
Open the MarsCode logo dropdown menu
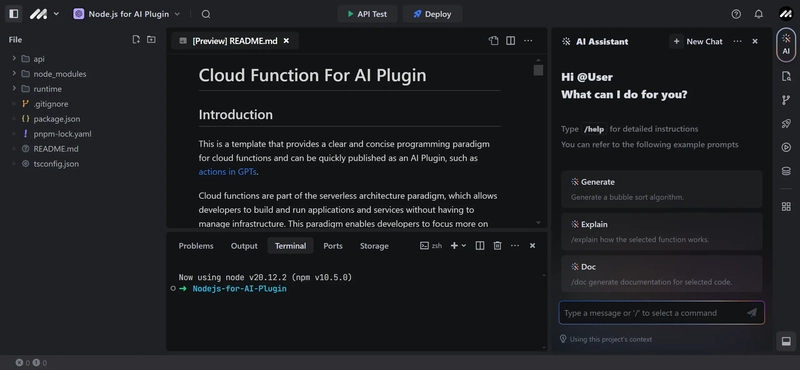tap(44, 14)
